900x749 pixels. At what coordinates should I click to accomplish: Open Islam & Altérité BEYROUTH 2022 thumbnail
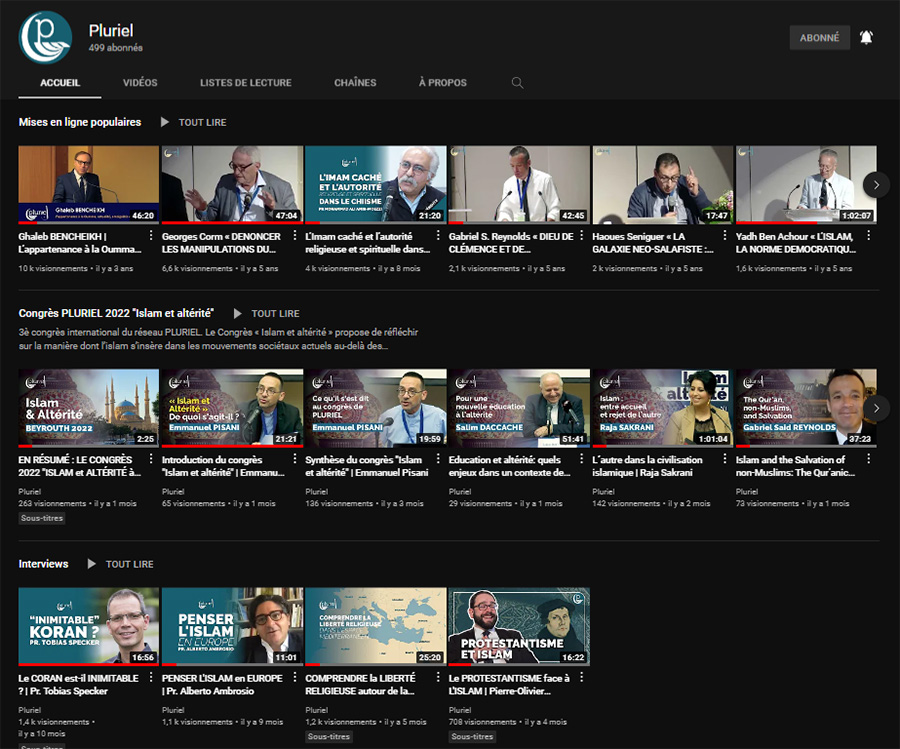coord(88,408)
